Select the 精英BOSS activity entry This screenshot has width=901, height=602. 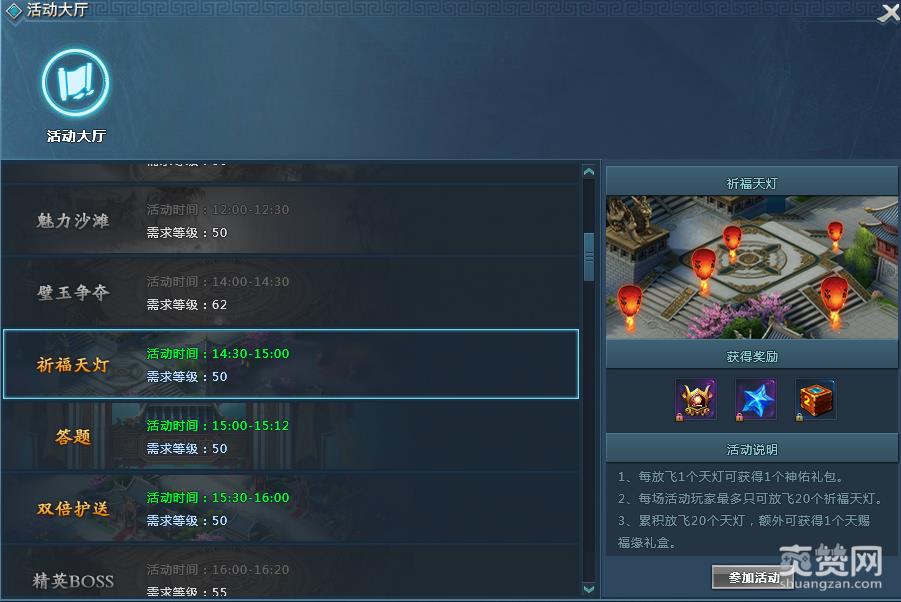coord(291,573)
